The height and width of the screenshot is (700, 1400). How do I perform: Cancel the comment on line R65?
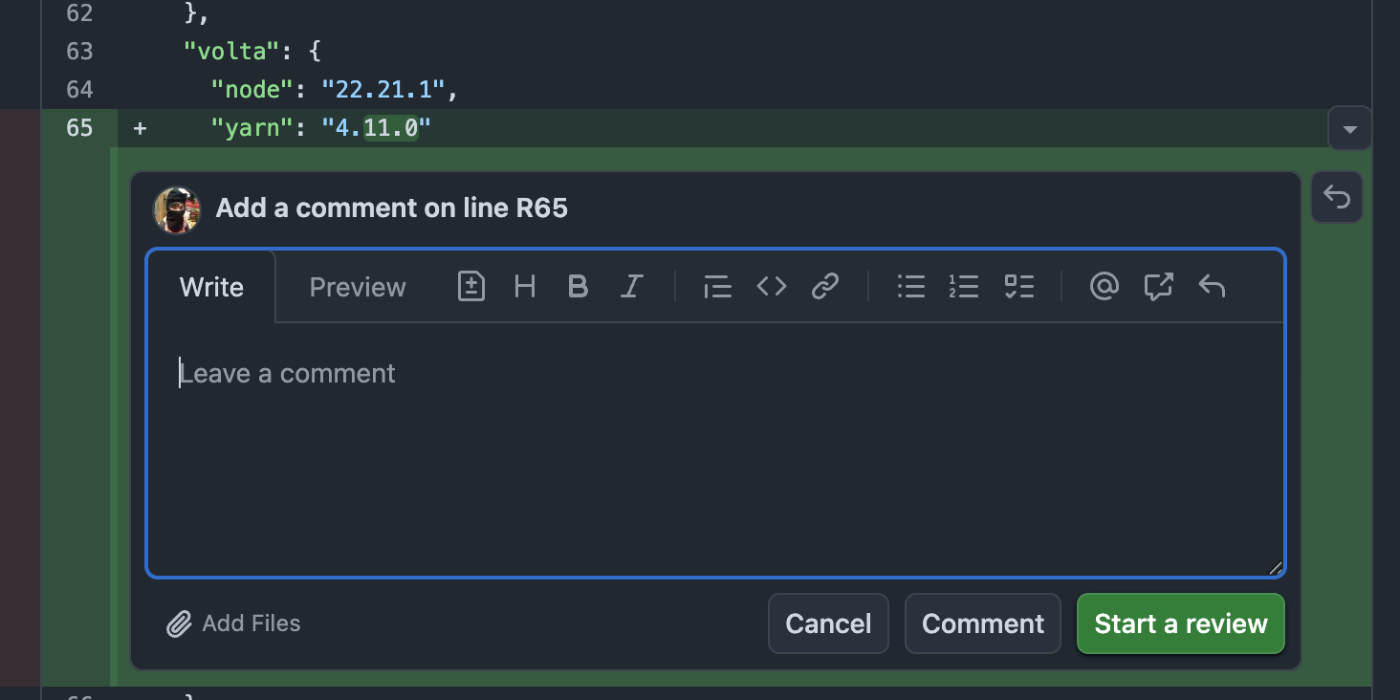[x=828, y=624]
